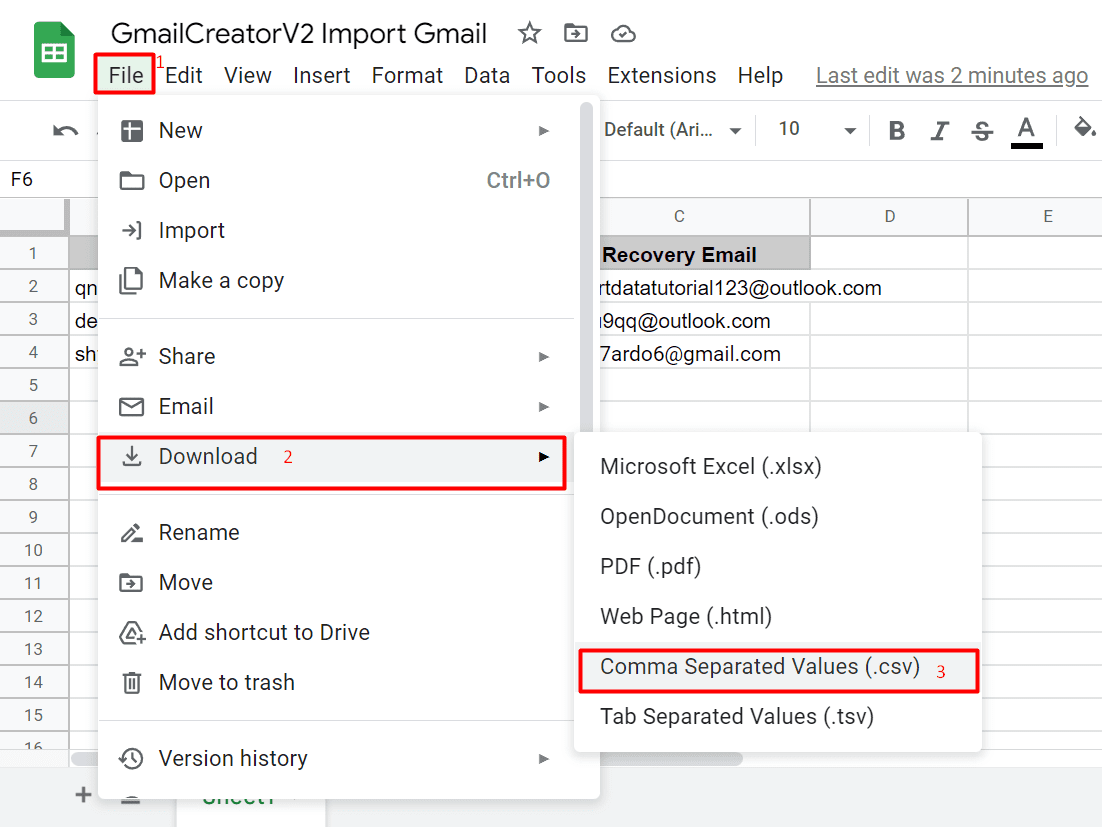Undo the last action
1102x827 pixels.
click(x=65, y=131)
